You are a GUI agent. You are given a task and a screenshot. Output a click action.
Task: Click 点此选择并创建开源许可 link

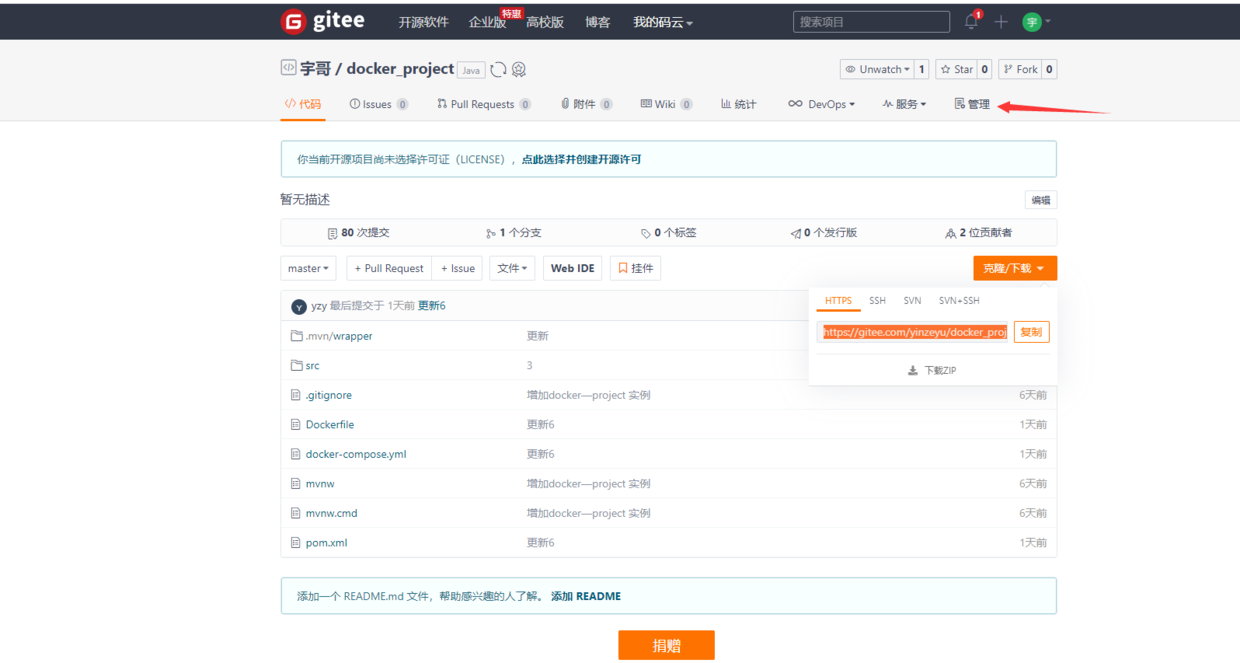click(581, 159)
